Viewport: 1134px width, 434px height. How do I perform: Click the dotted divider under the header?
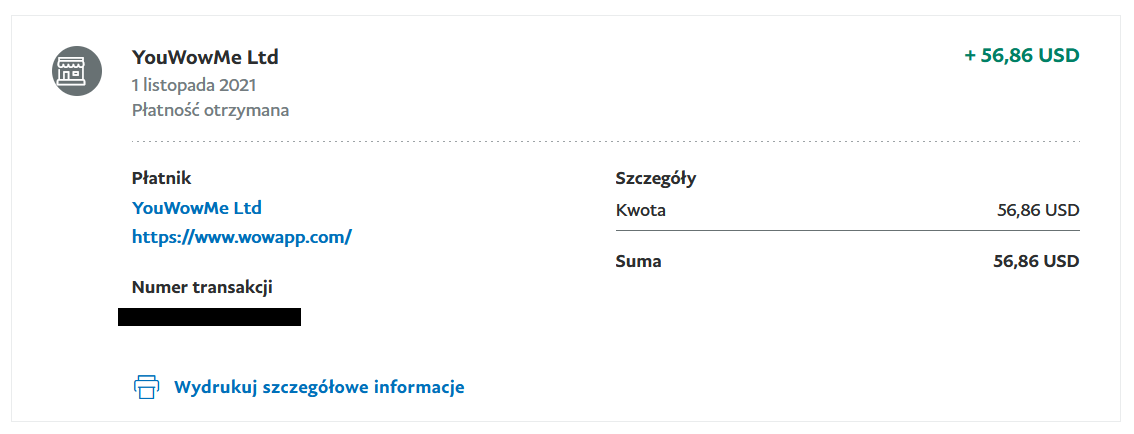point(605,141)
